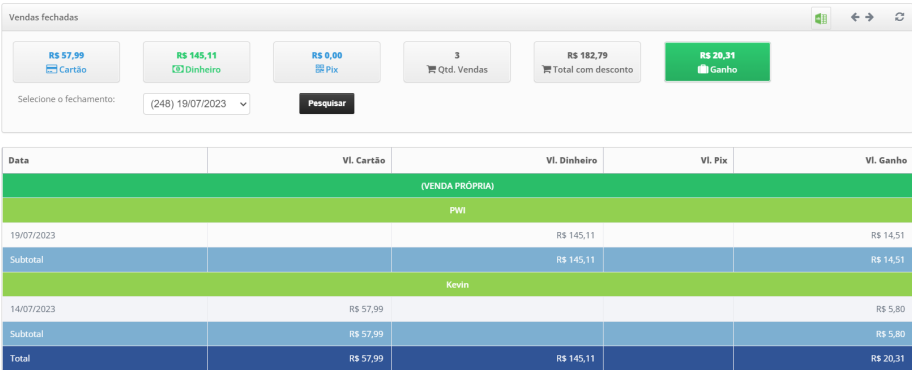Collapse the PWI group row
The height and width of the screenshot is (370, 912).
point(457,211)
